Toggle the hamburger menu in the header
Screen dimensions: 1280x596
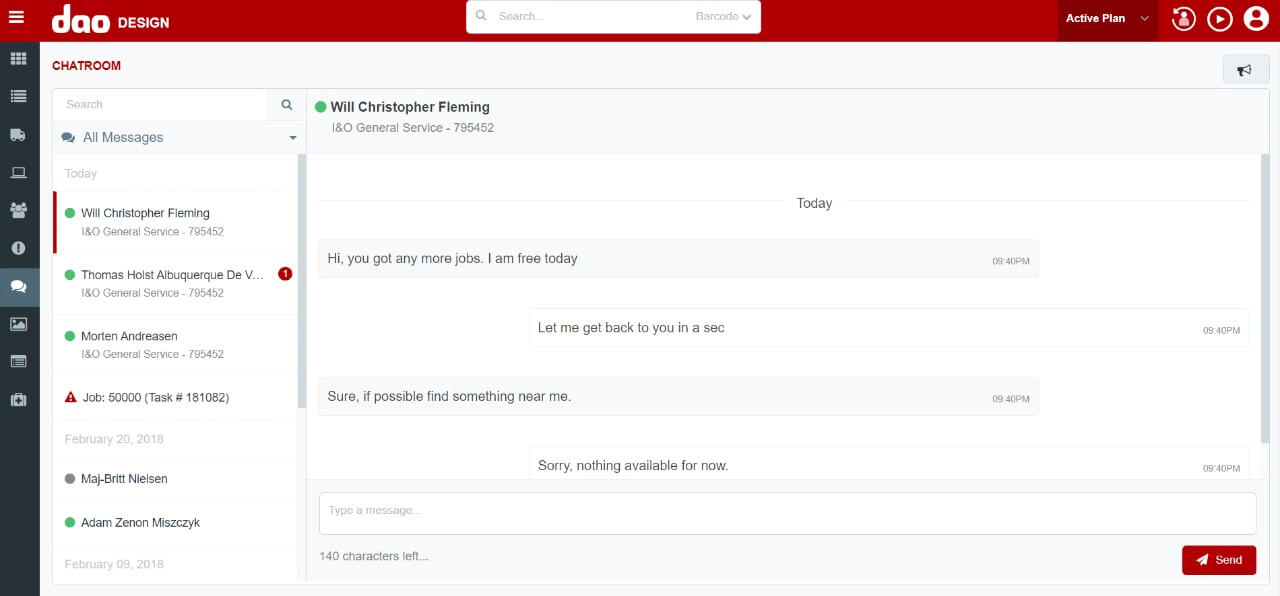pyautogui.click(x=16, y=17)
